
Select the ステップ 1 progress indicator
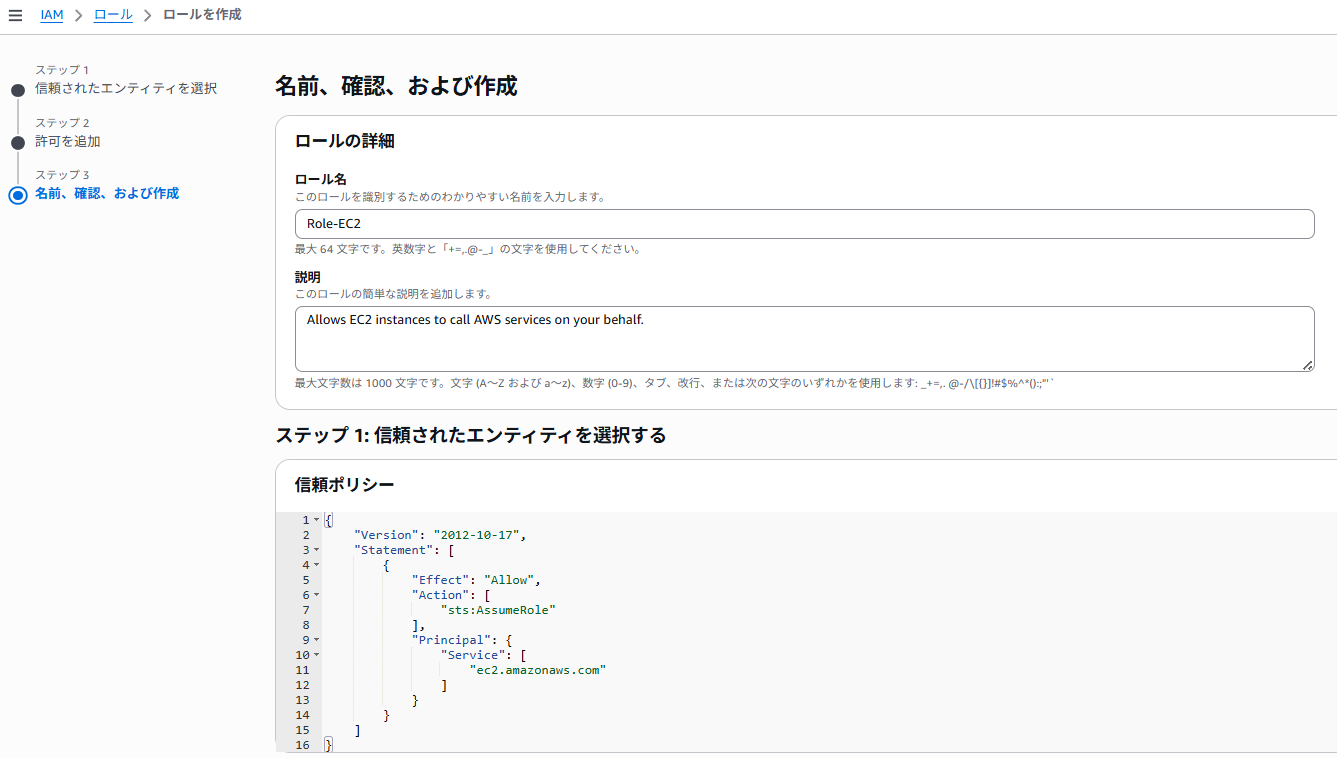point(16,88)
